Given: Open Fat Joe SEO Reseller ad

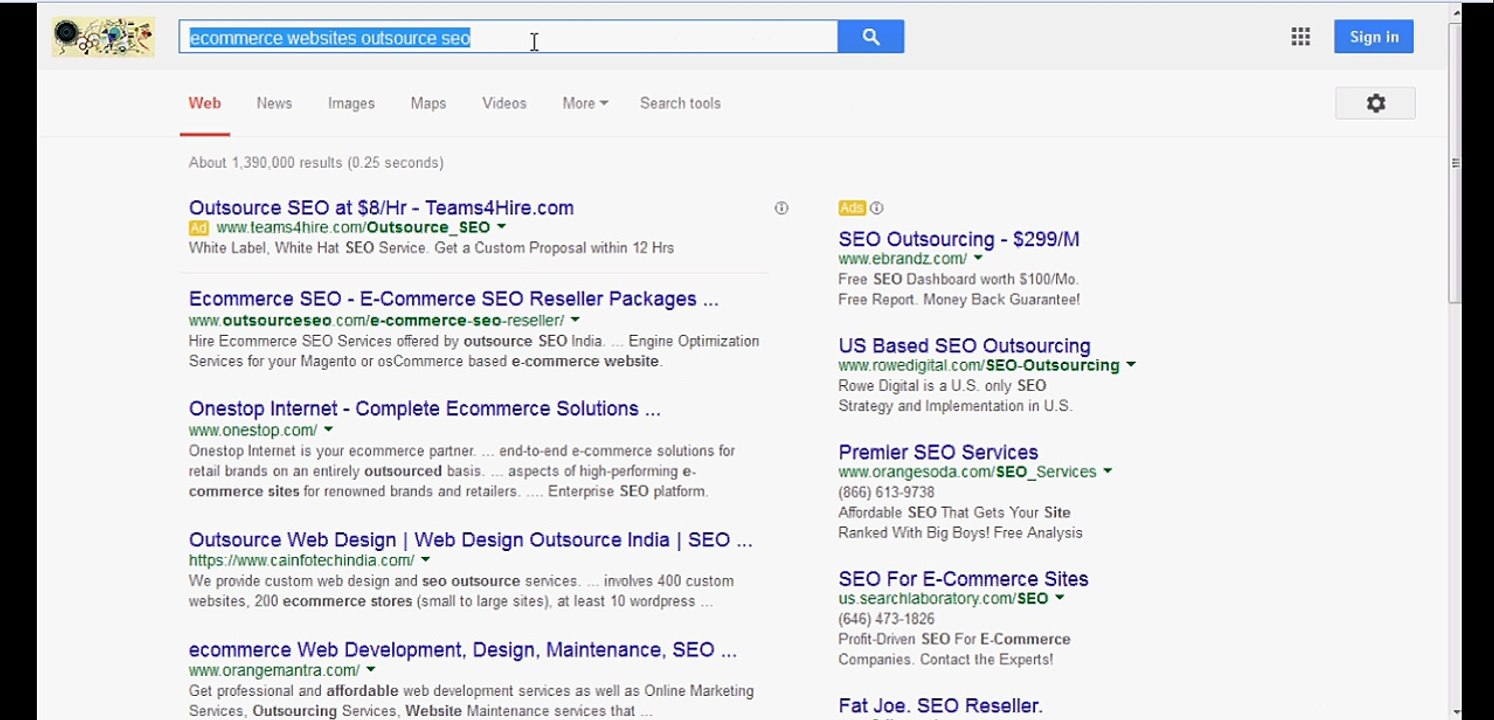Looking at the screenshot, I should click(x=941, y=706).
